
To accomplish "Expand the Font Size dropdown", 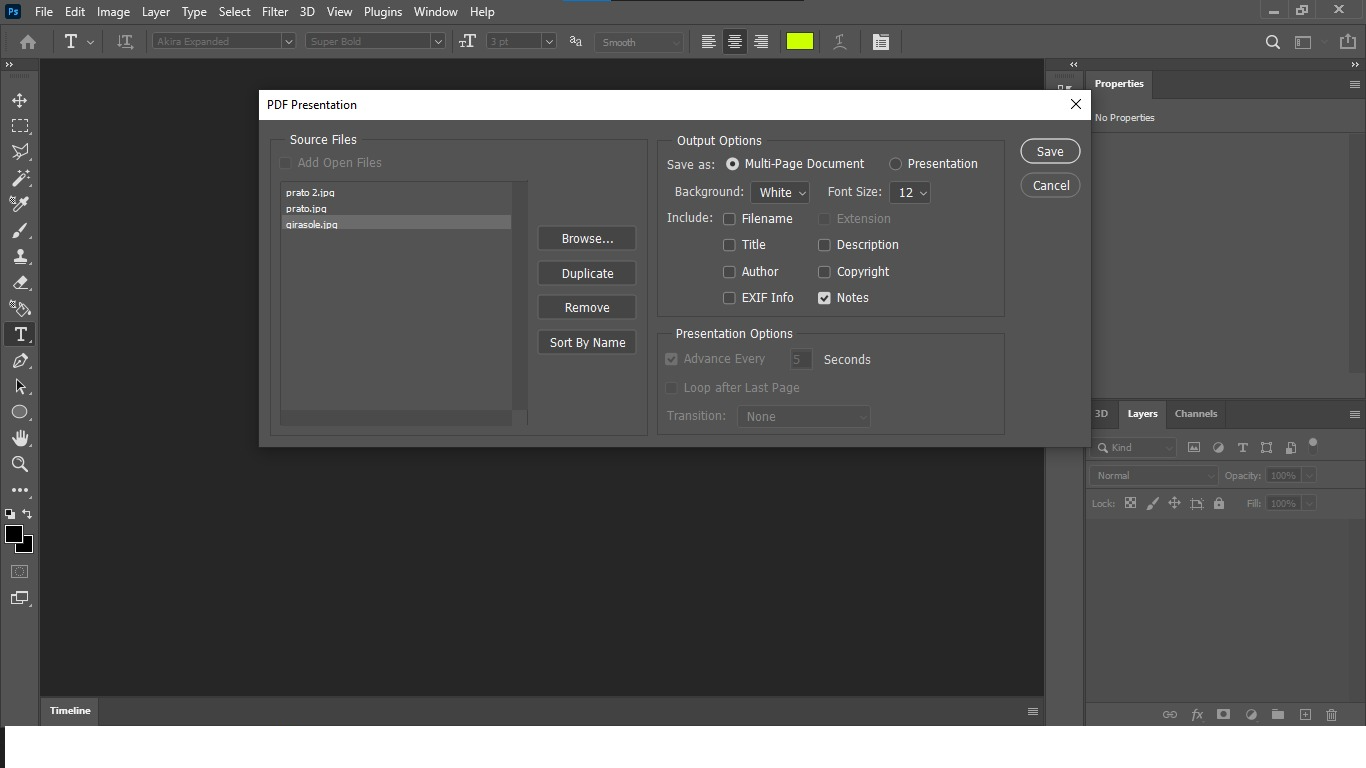I will (910, 192).
